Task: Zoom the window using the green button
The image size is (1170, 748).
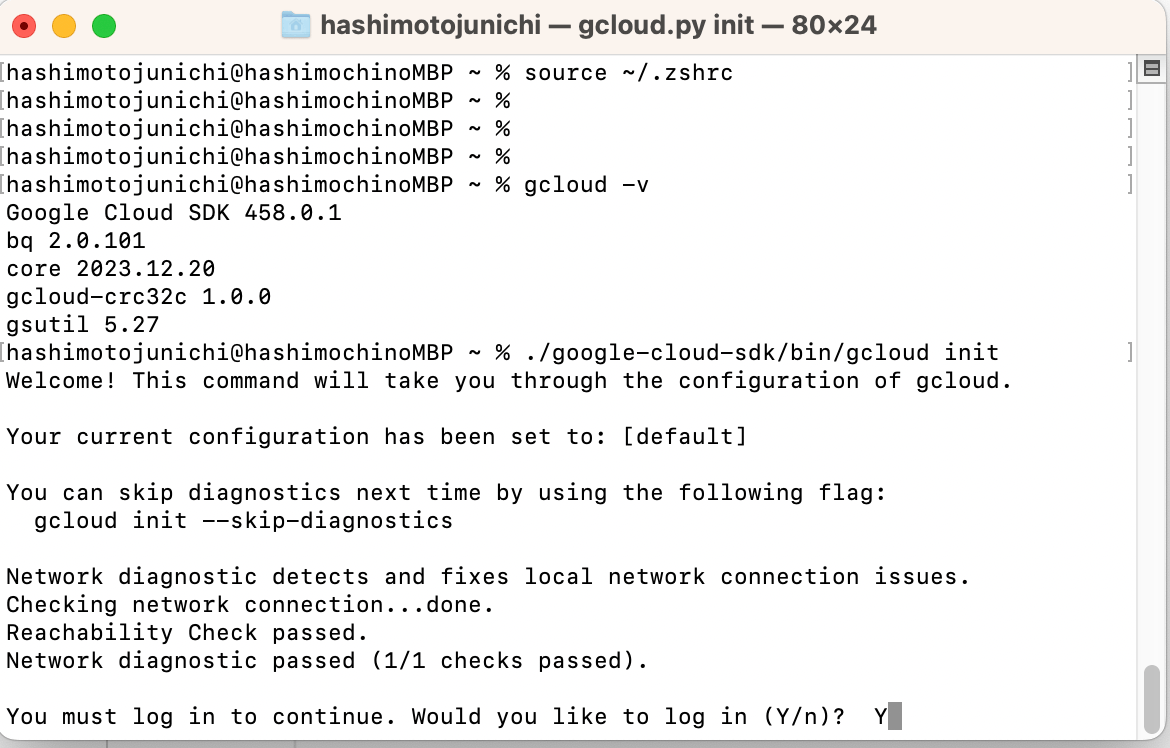Action: [104, 26]
